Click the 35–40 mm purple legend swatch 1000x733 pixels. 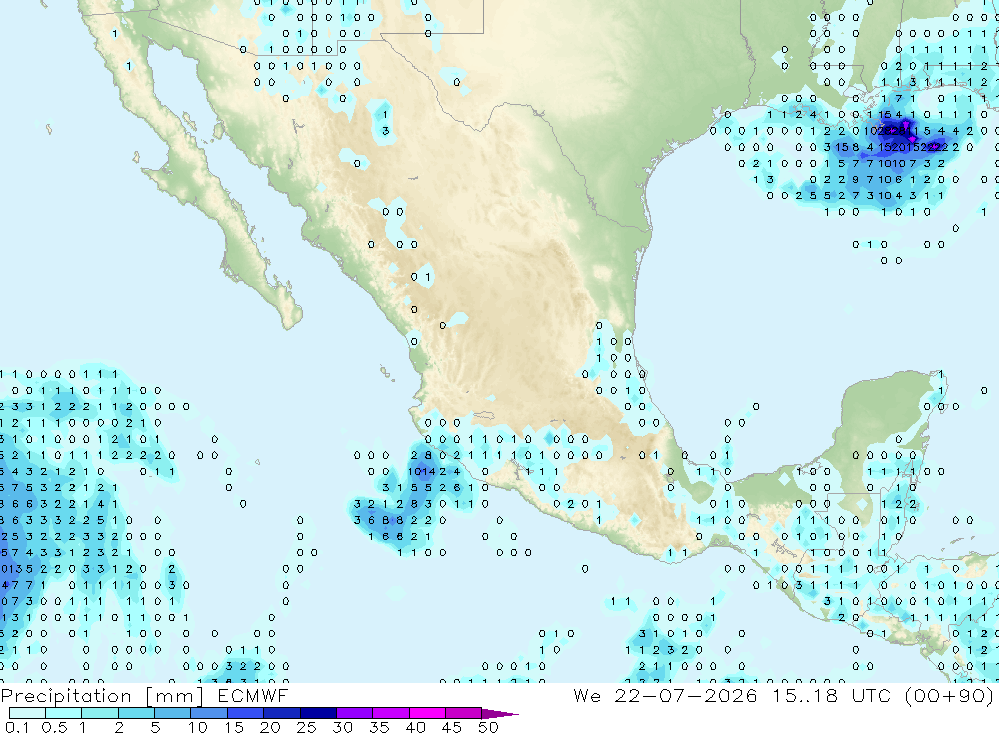391,713
